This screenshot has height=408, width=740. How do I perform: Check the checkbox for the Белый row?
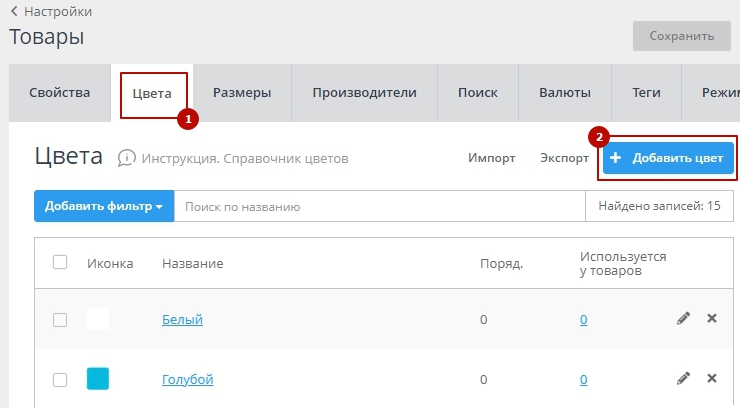(60, 320)
